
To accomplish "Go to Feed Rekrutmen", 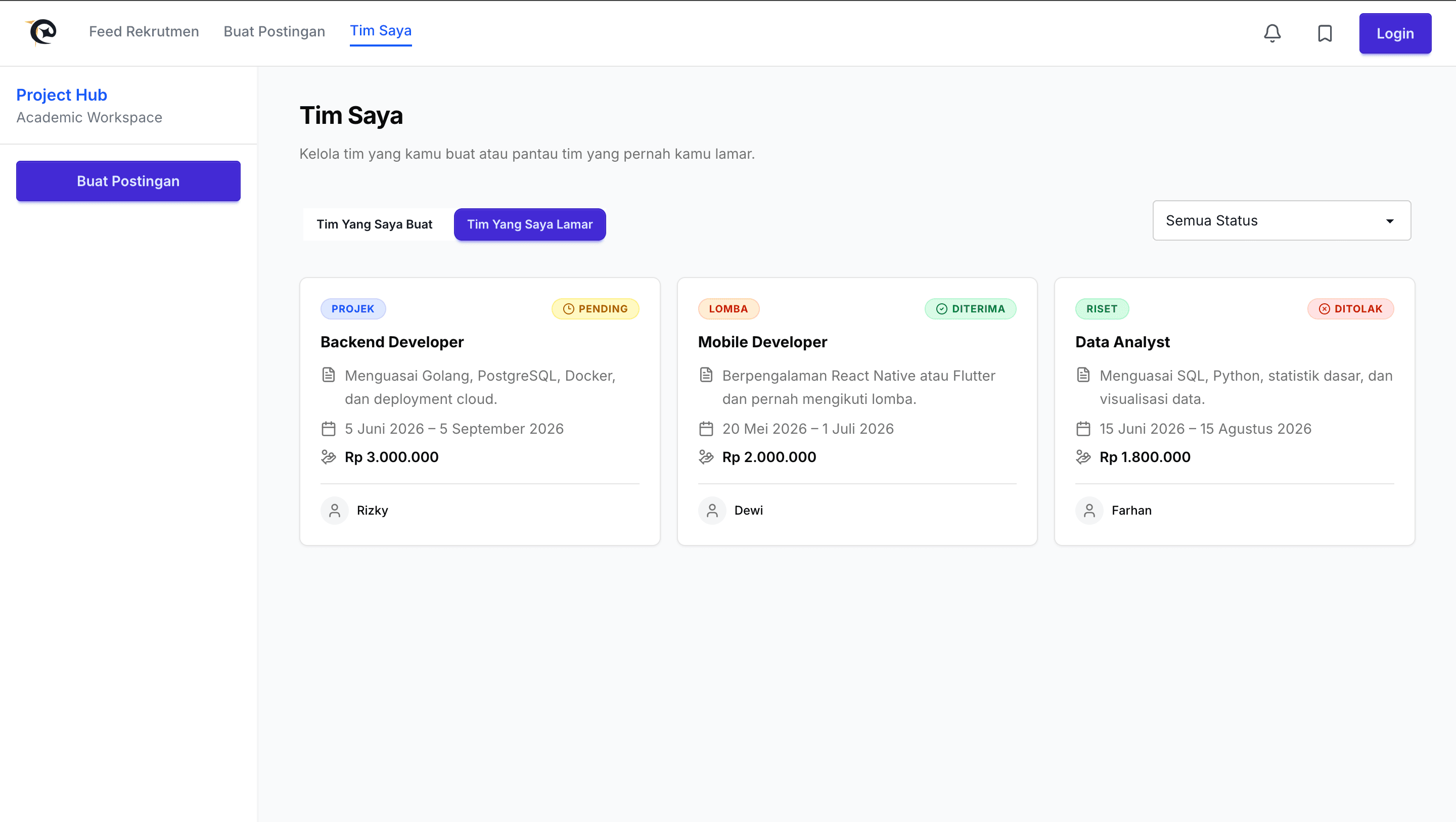I will coord(144,32).
